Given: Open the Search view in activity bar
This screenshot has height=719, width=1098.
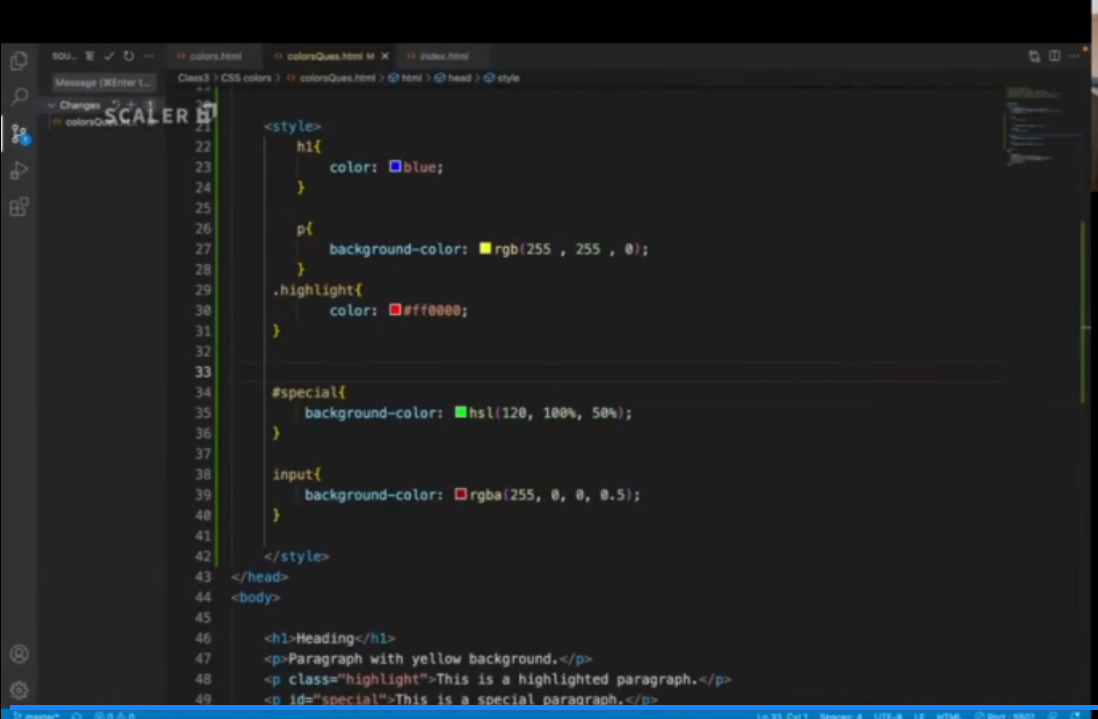Looking at the screenshot, I should point(18,97).
